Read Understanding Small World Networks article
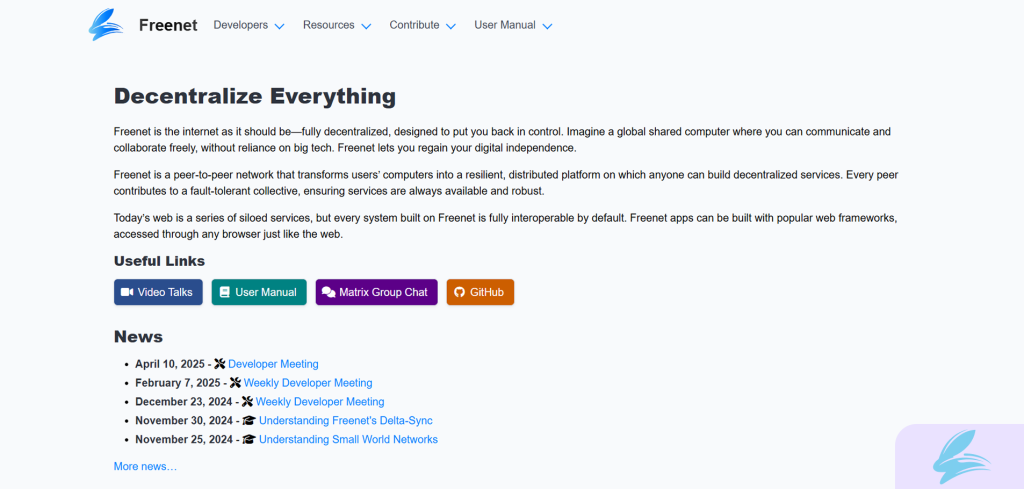1024x489 pixels. [348, 440]
